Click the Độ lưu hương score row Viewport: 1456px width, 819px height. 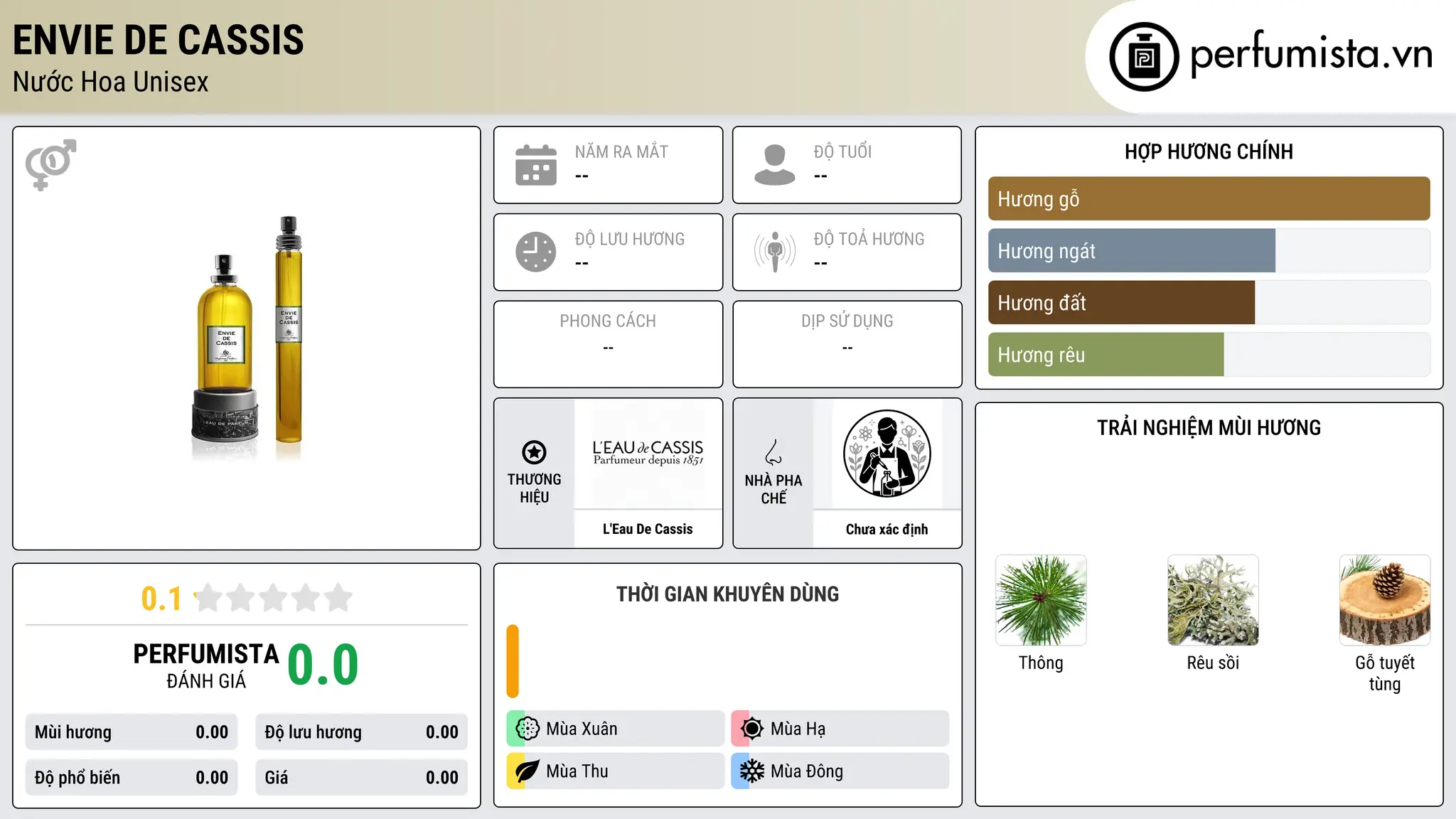point(362,732)
